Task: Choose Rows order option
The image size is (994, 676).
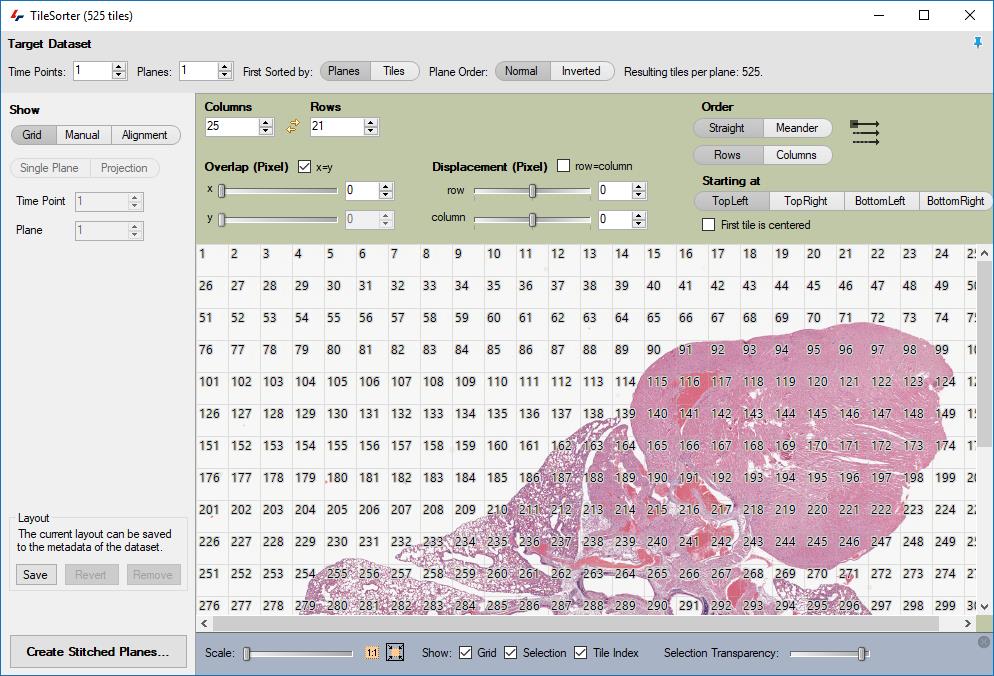Action: pos(727,155)
